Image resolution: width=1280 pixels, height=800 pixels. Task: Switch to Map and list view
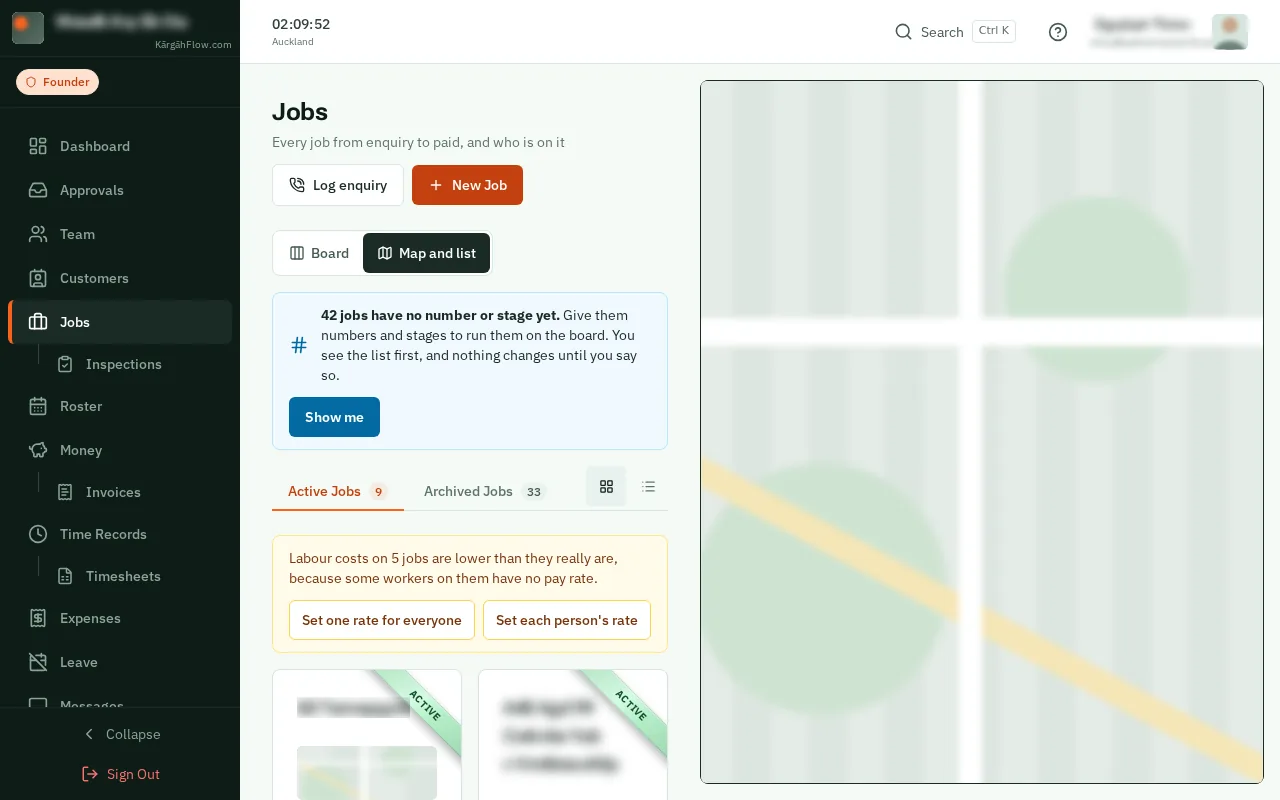[x=426, y=253]
